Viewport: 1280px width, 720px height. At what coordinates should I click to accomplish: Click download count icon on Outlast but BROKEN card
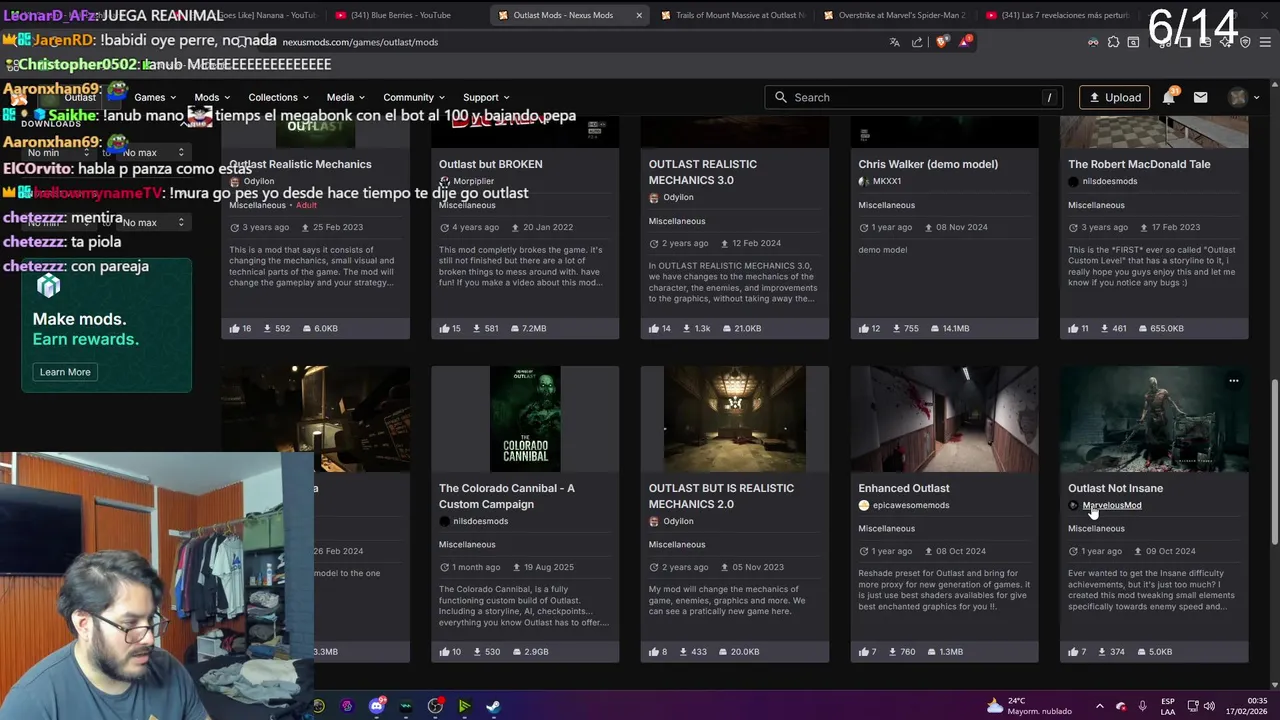(x=477, y=328)
